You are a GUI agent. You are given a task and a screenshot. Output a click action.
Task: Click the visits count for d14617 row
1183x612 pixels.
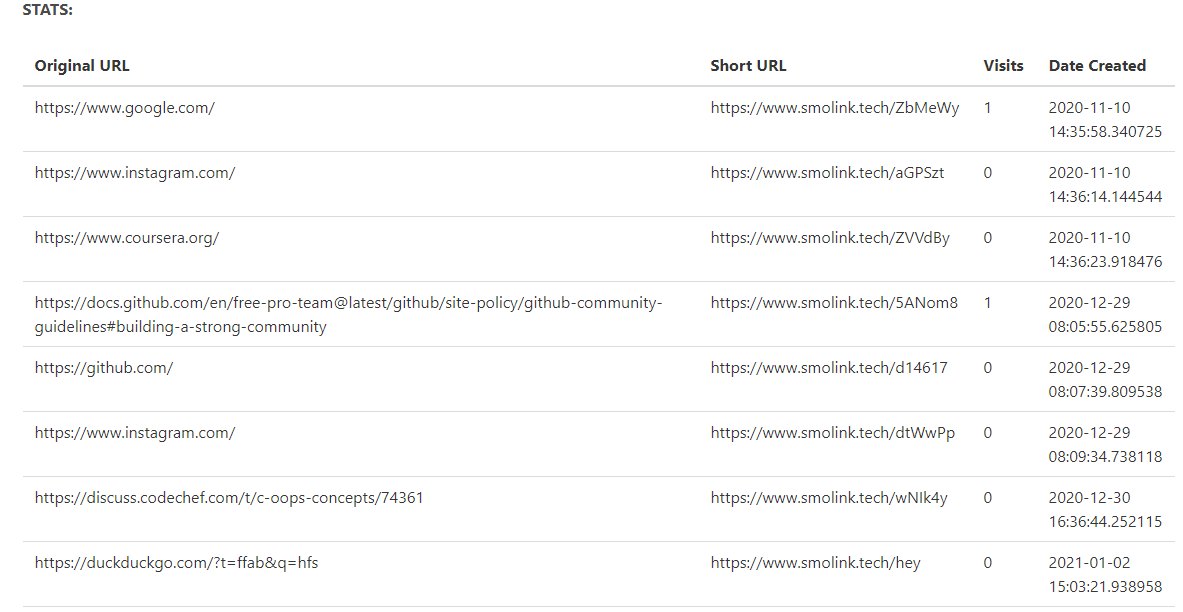tap(988, 368)
